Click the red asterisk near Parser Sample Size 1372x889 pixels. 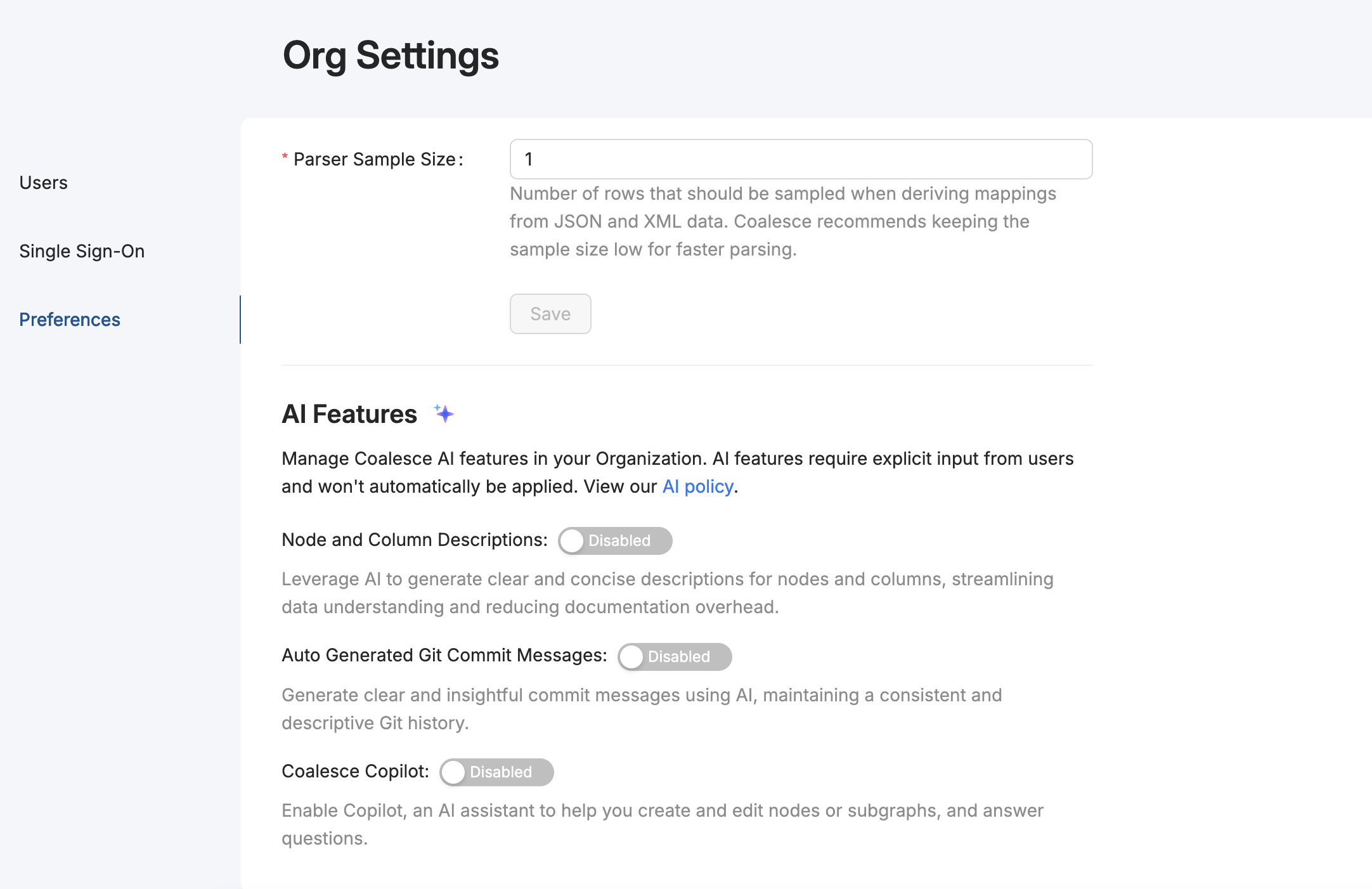click(x=283, y=156)
